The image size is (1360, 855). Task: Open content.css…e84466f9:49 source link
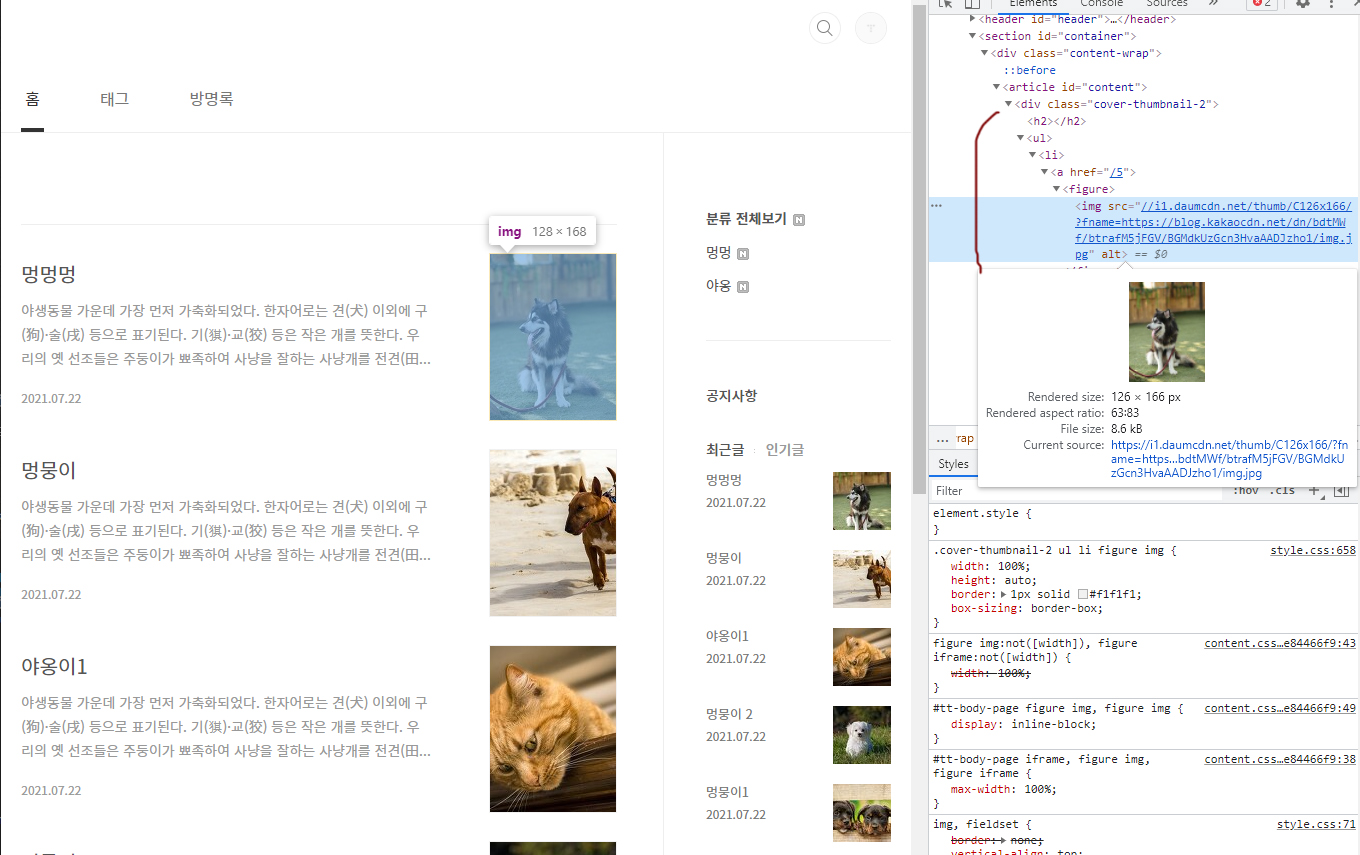coord(1280,708)
